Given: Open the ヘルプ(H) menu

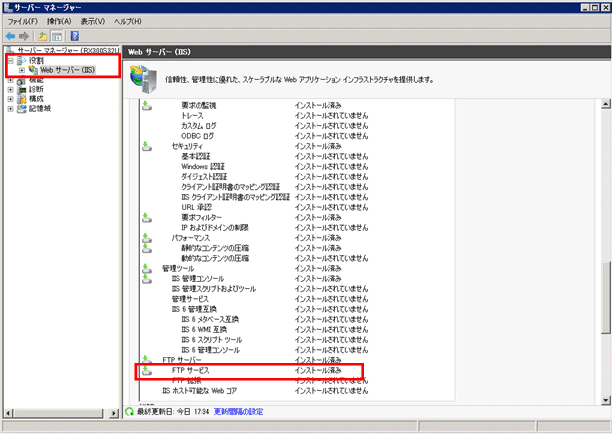Looking at the screenshot, I should pyautogui.click(x=128, y=21).
